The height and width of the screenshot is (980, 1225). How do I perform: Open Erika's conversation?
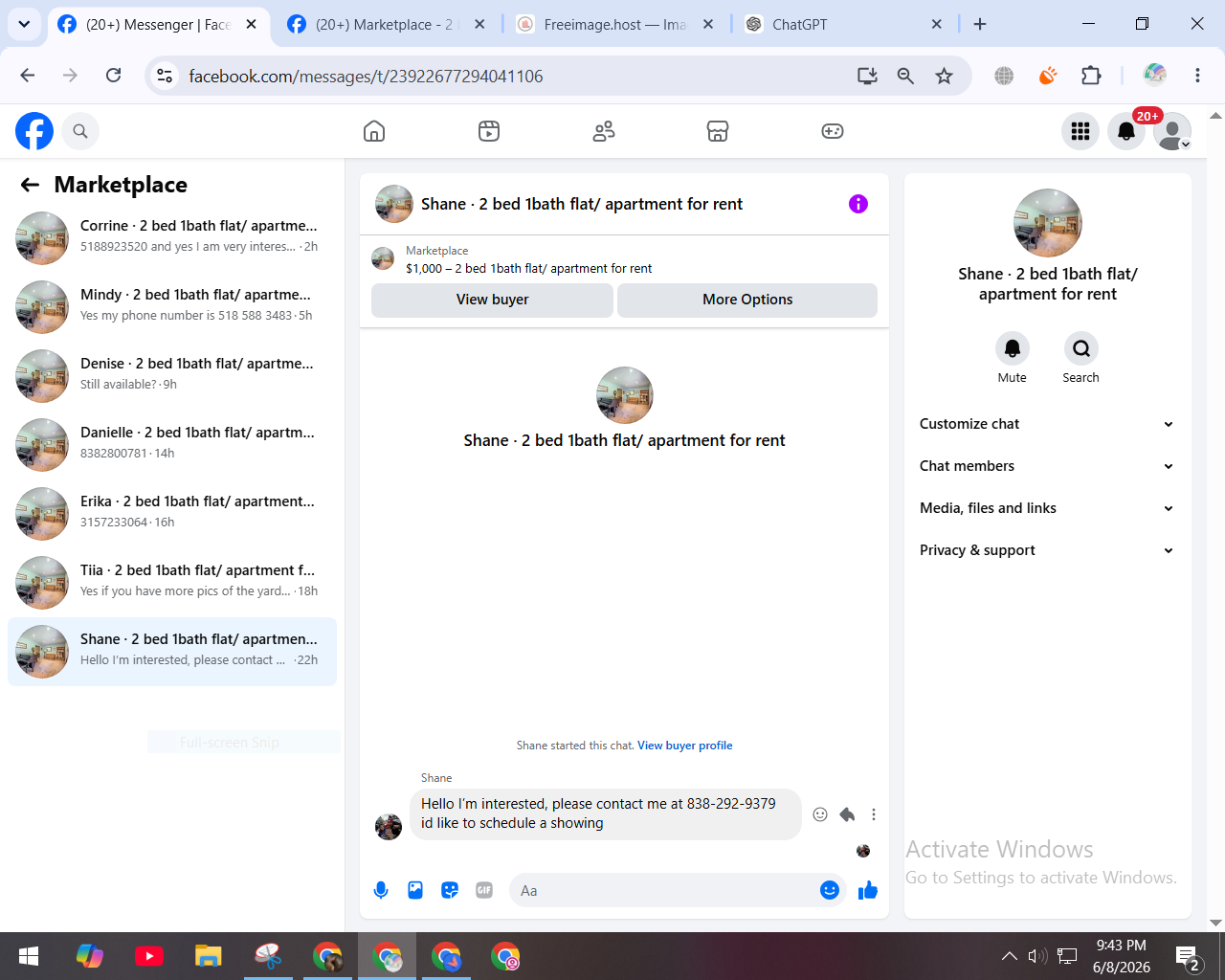point(172,513)
